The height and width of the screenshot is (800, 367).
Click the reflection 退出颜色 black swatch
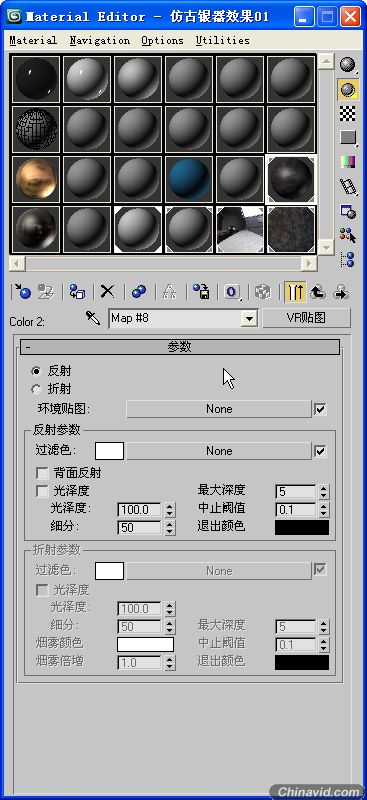[302, 527]
